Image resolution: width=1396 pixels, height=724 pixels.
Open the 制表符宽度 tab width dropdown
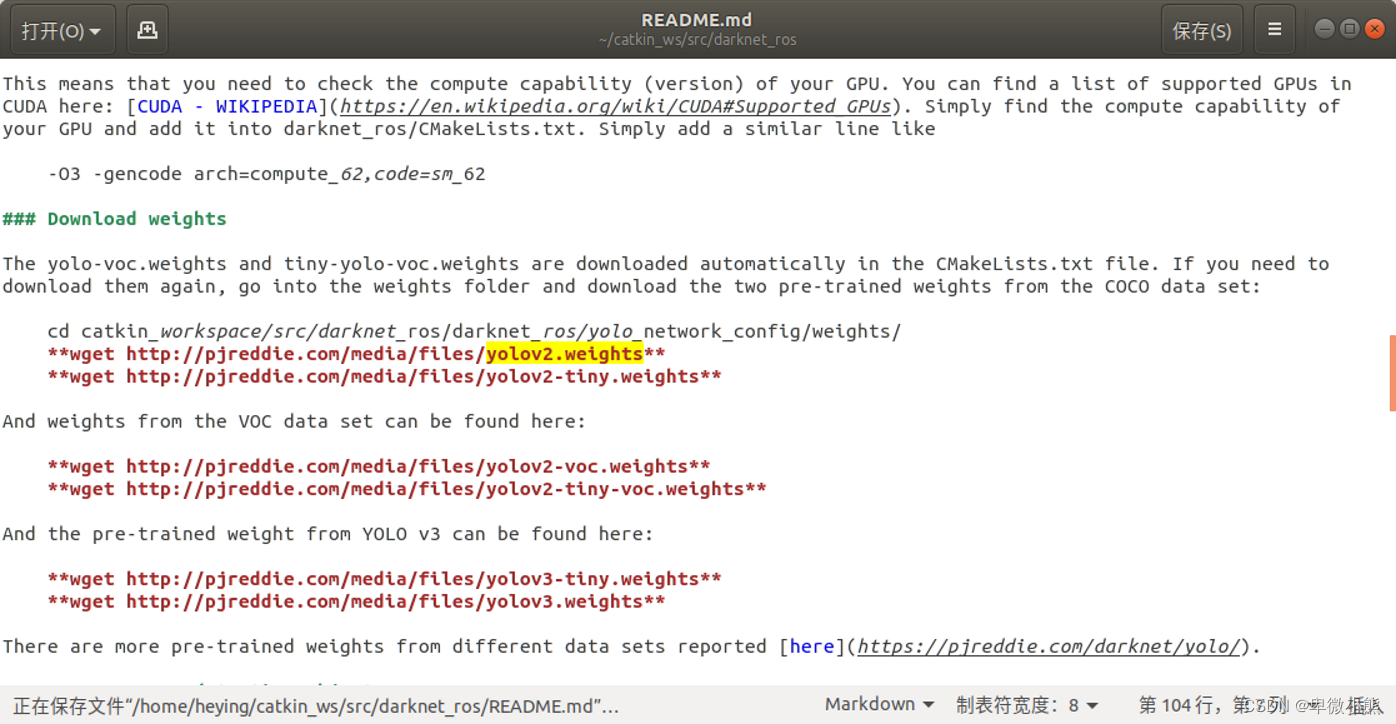point(1028,704)
